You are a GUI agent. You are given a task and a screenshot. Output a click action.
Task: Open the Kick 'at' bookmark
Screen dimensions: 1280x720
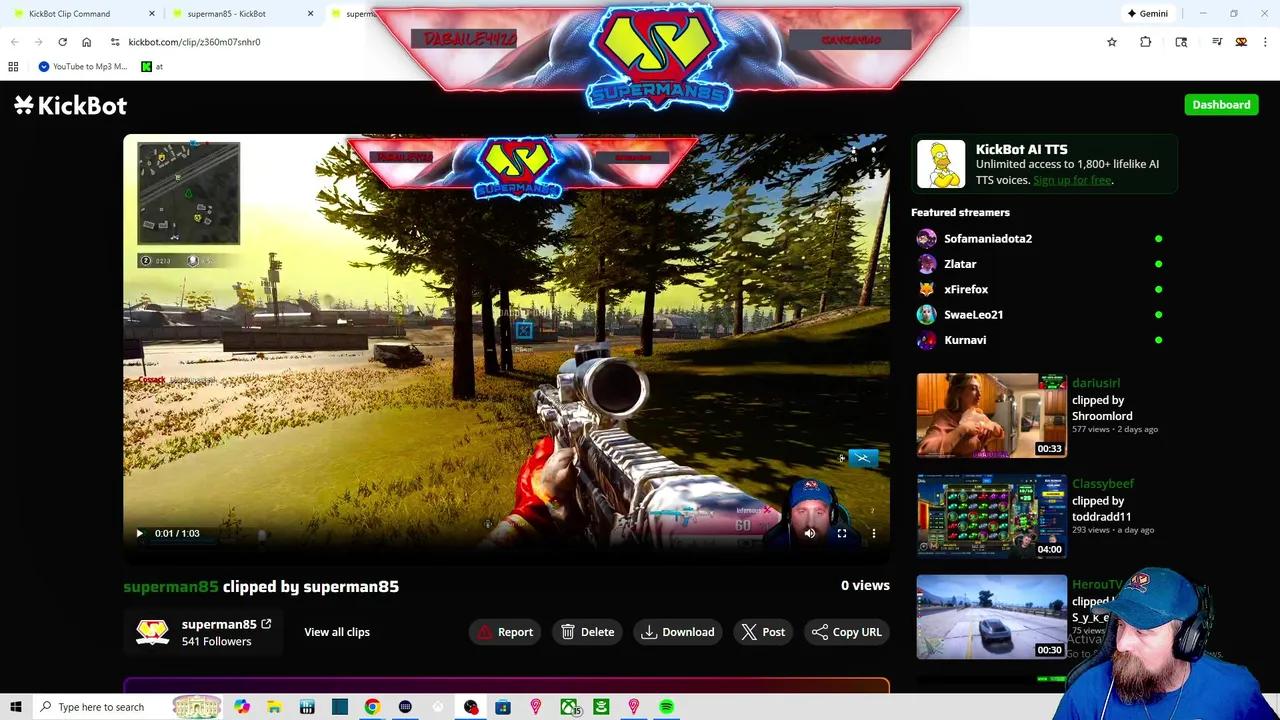tap(152, 67)
